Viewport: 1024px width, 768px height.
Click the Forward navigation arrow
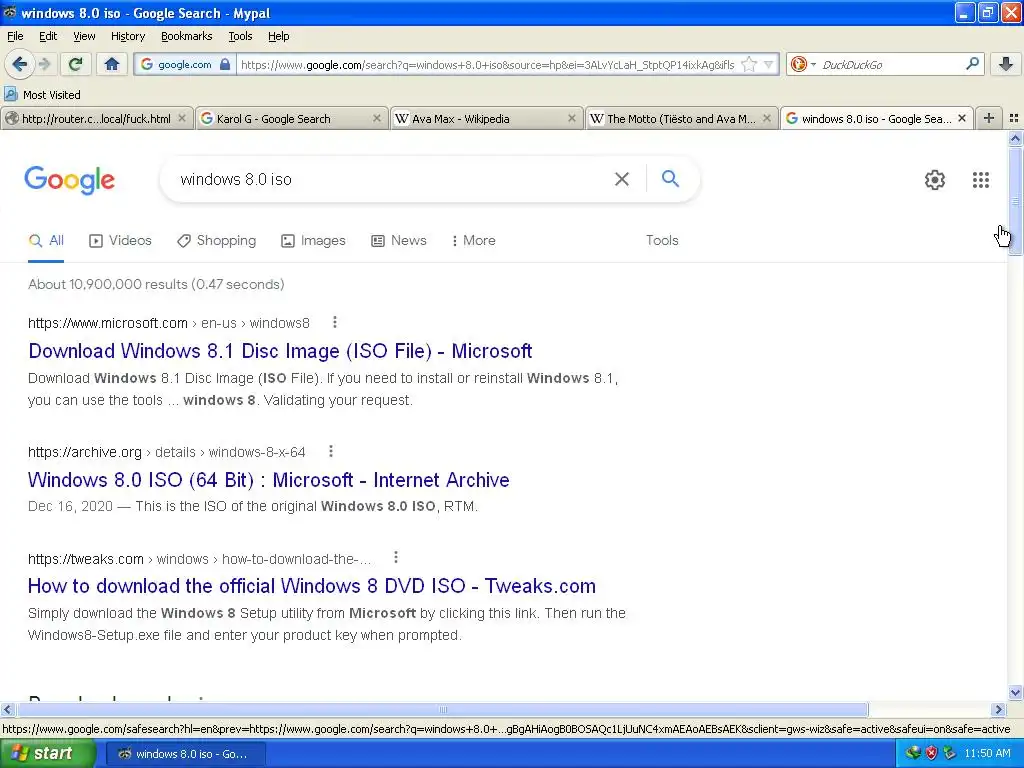click(45, 64)
